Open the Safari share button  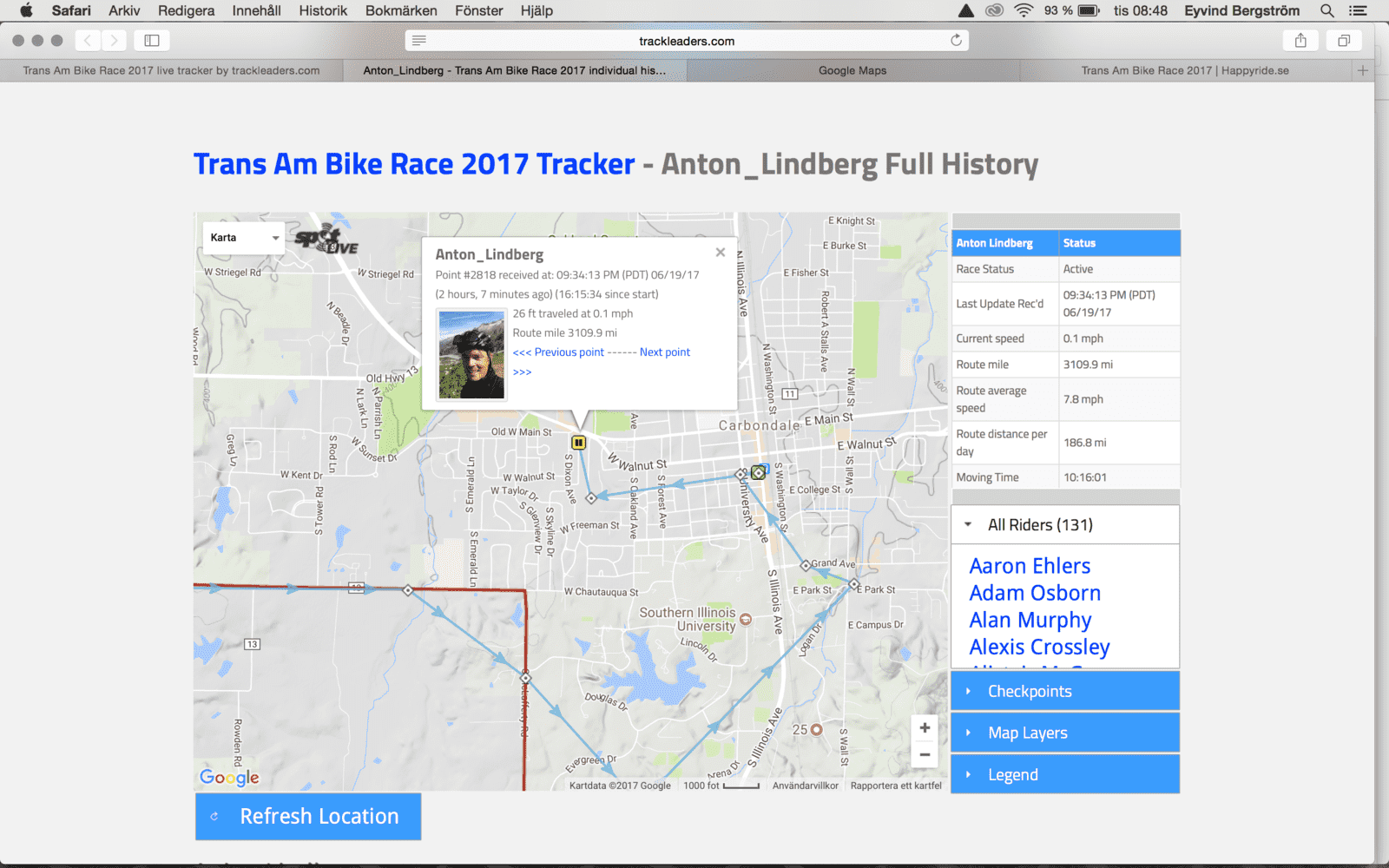tap(1300, 40)
